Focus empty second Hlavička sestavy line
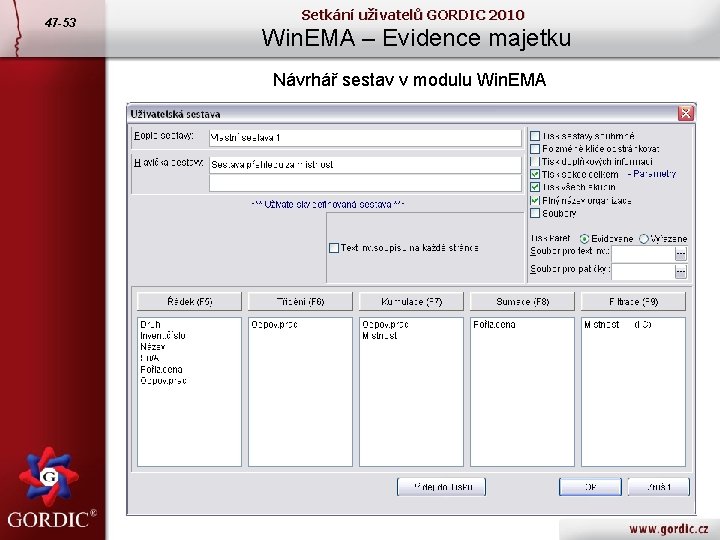720x540 pixels. (365, 183)
